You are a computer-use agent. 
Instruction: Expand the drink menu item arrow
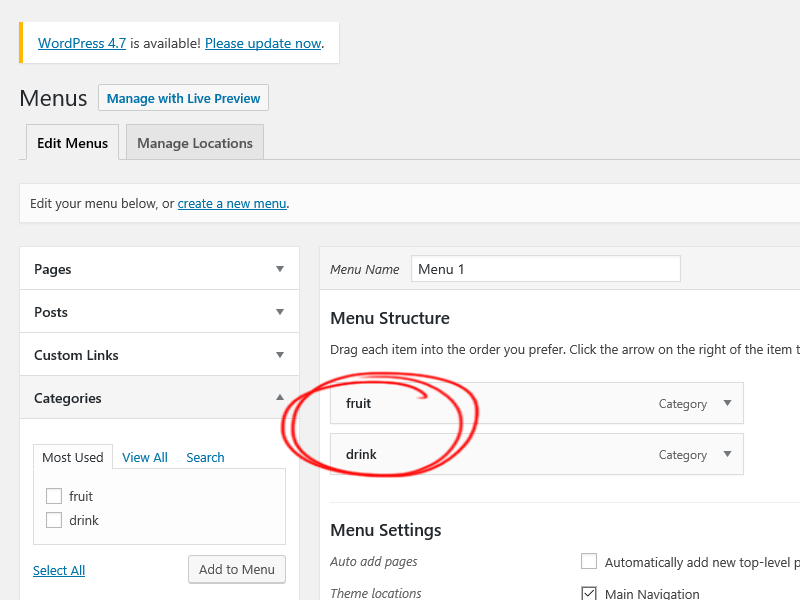[x=728, y=454]
